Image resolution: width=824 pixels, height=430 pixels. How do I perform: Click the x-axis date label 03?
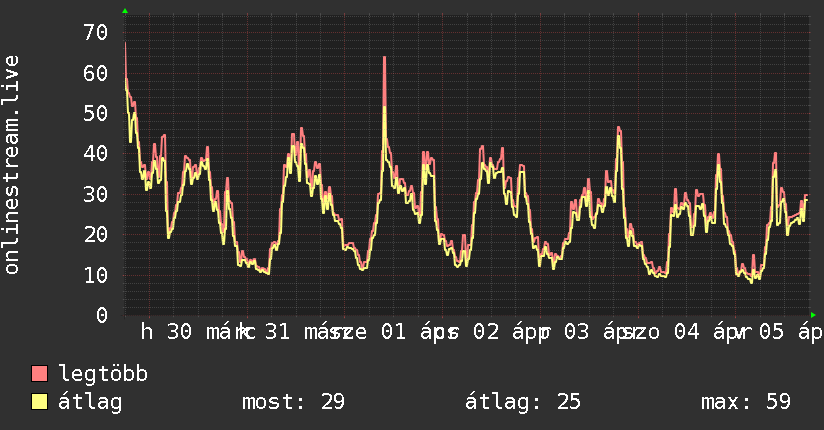click(577, 332)
